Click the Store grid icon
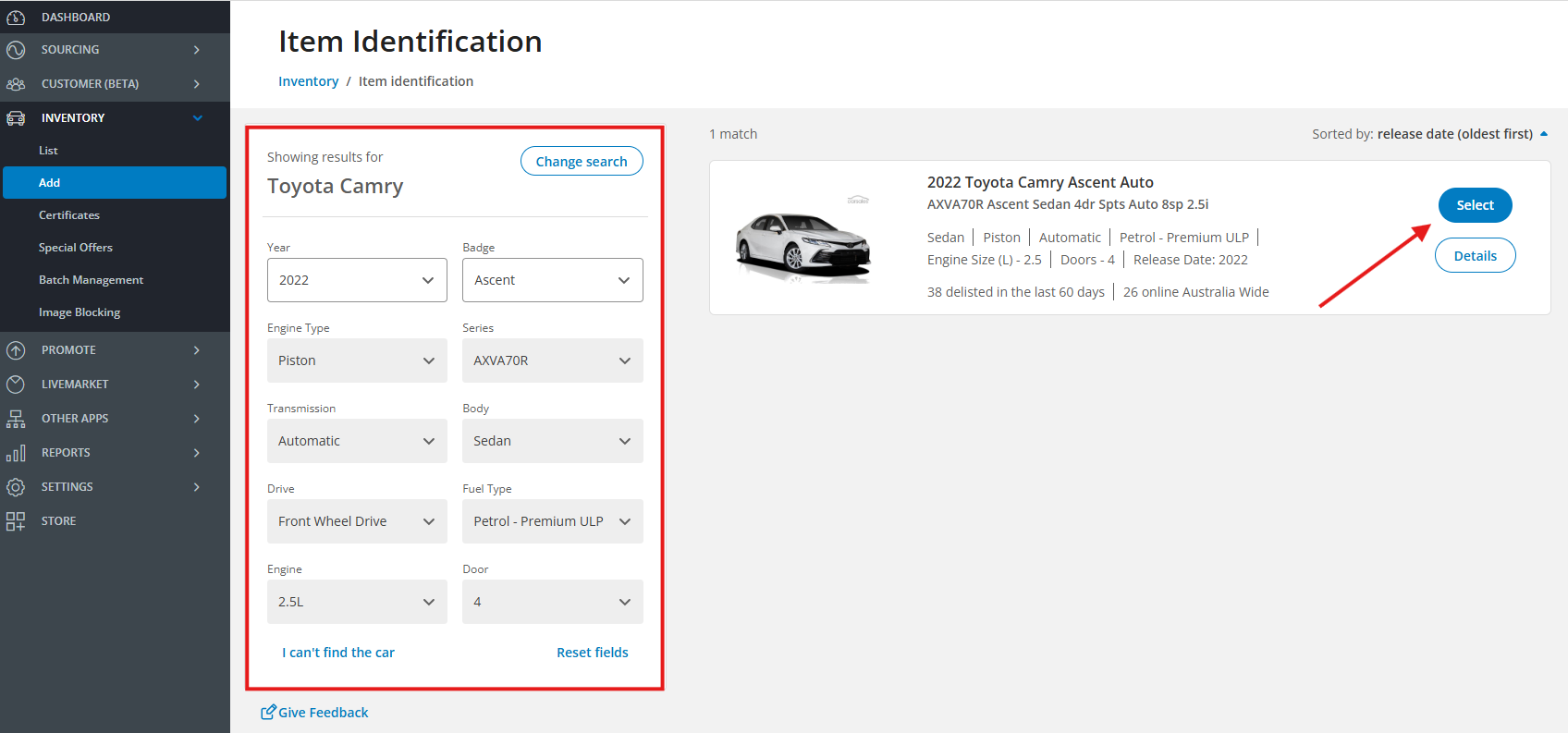Screen dimensions: 1568x733 coord(16,521)
